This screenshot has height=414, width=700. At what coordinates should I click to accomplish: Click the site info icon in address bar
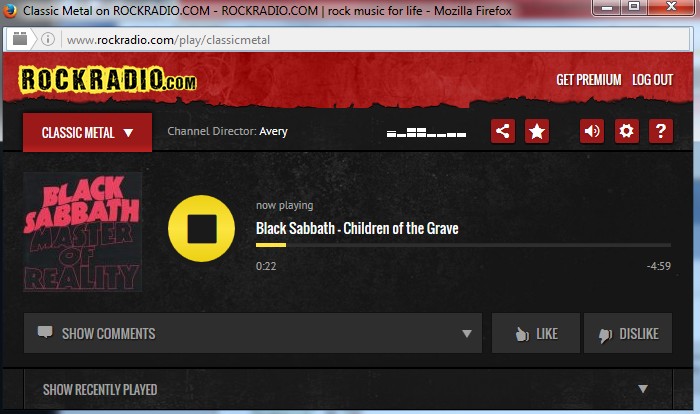coord(48,39)
